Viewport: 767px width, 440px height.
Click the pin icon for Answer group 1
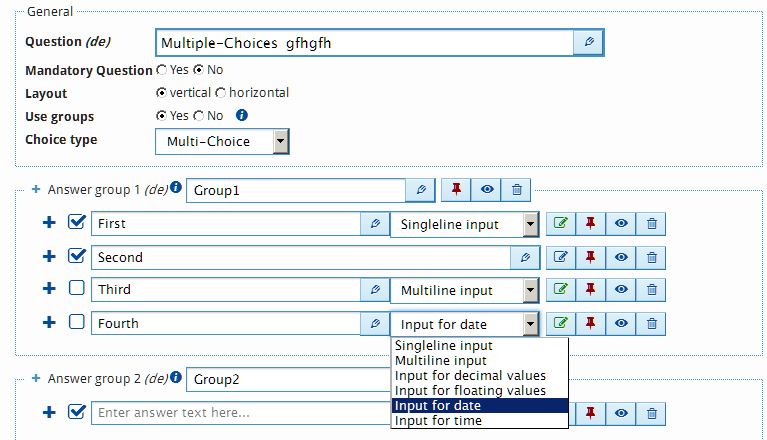457,190
